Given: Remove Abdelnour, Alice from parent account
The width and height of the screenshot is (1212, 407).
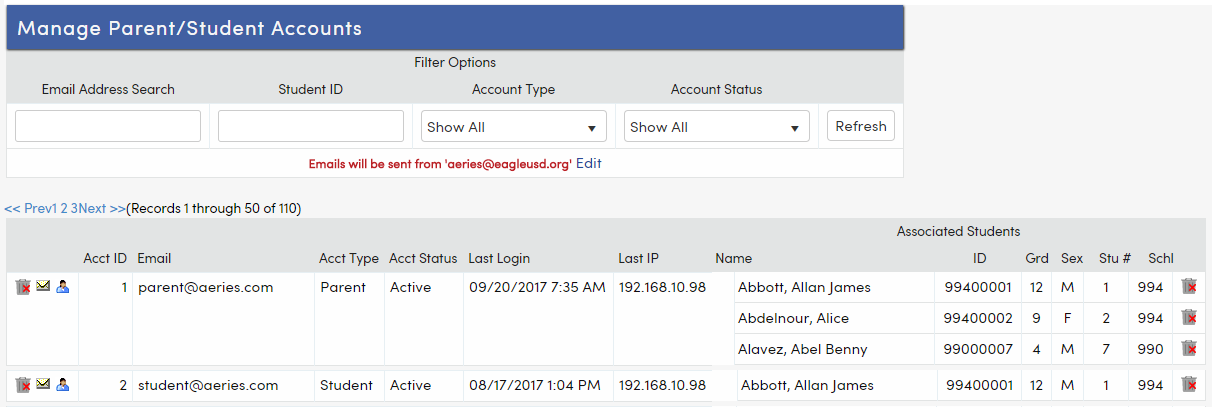Looking at the screenshot, I should 1189,318.
